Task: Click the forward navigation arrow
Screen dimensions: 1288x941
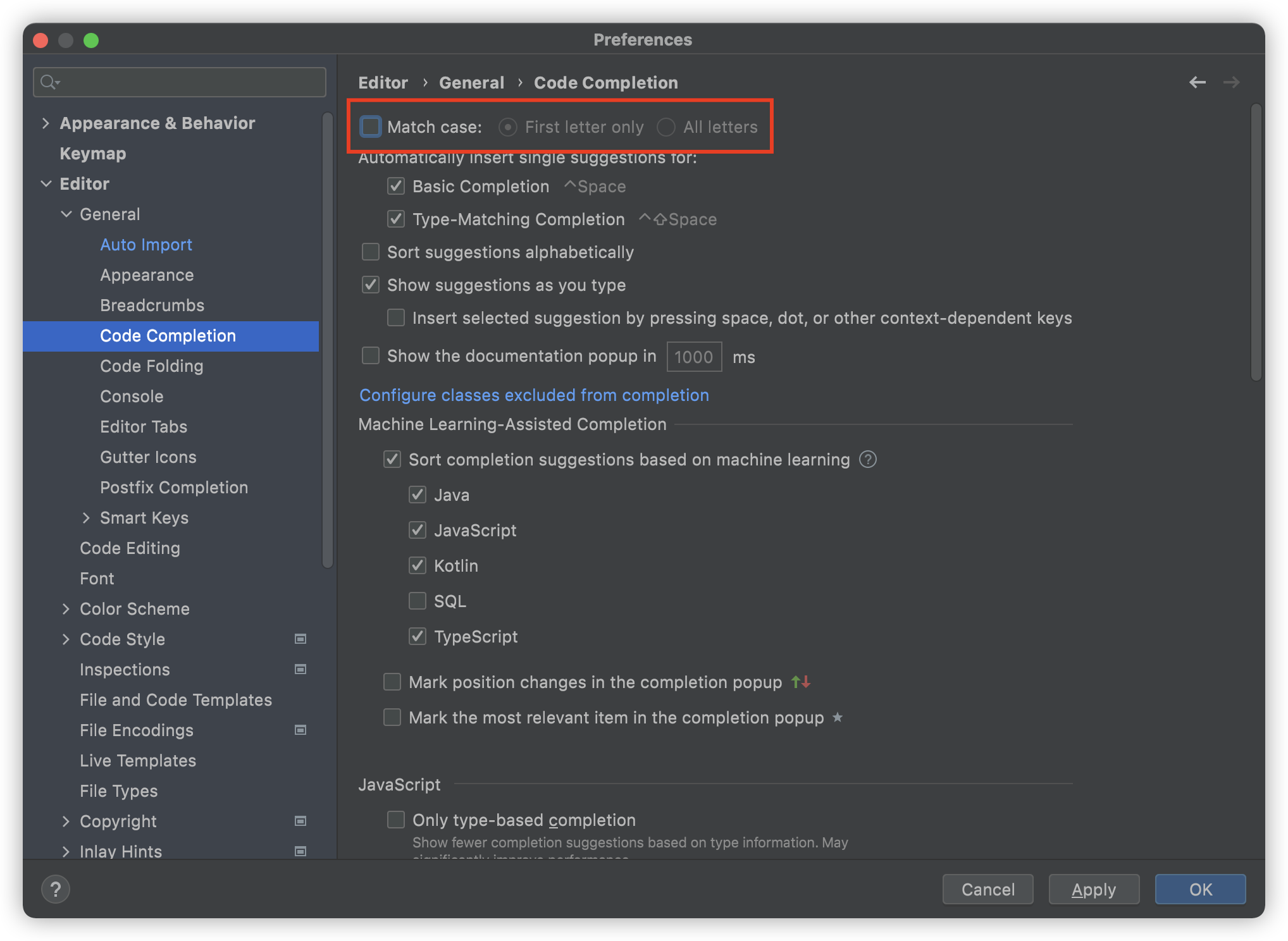Action: (1231, 82)
